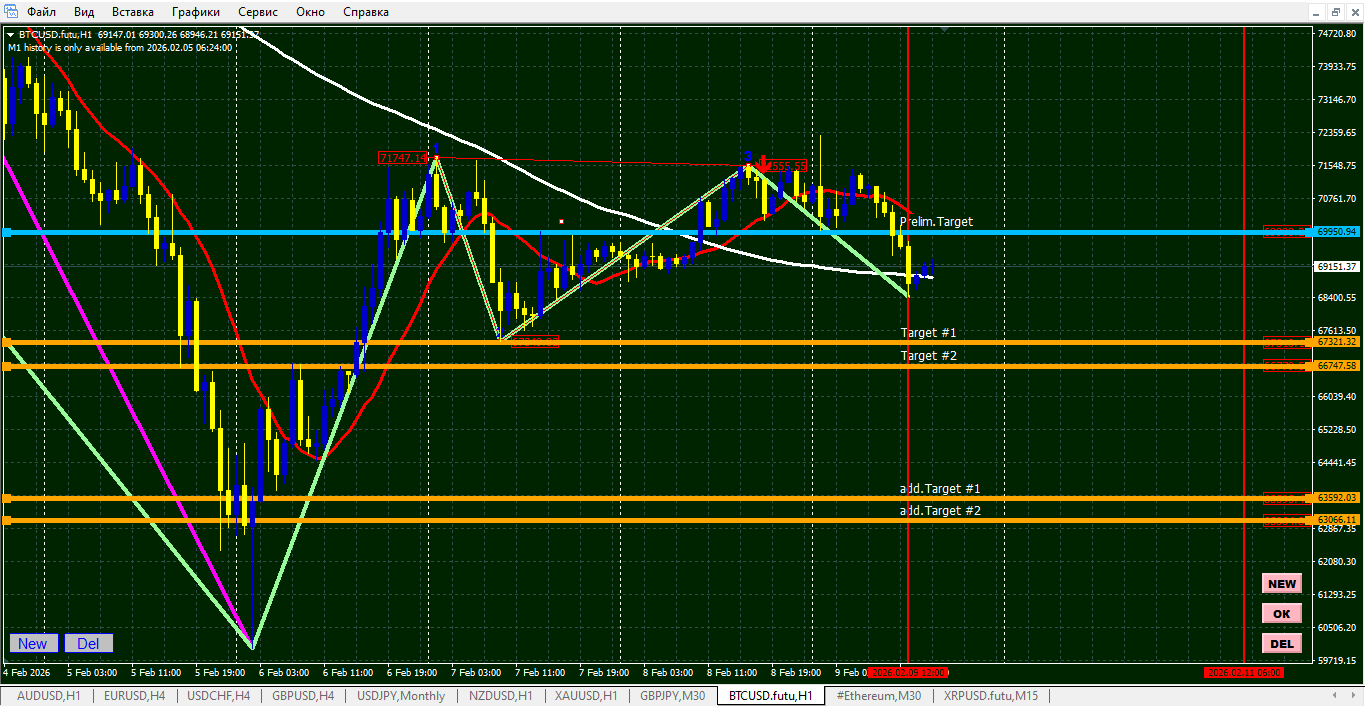Switch to the USDCHF,H4 chart tab

point(219,696)
